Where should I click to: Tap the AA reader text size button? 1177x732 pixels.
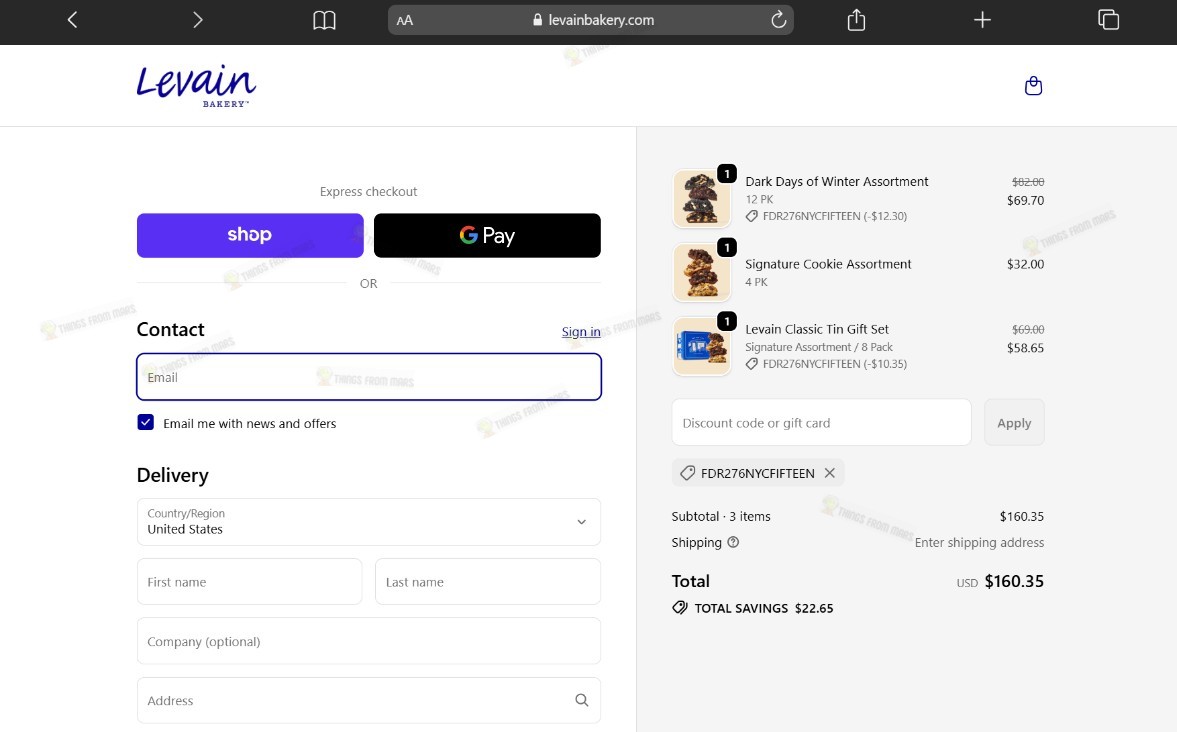[405, 20]
